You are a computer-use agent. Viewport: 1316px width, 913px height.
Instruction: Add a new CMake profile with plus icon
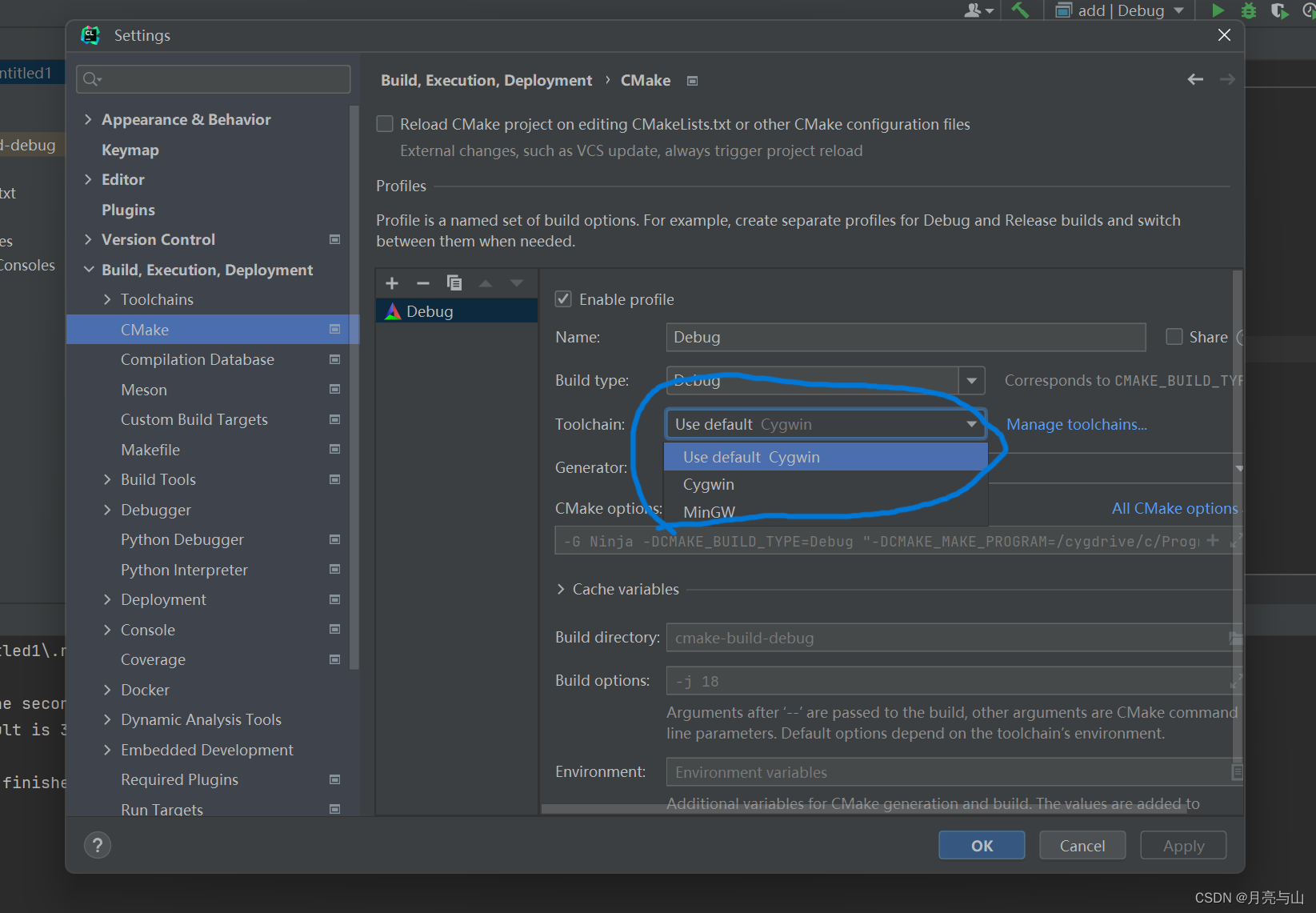pos(392,283)
